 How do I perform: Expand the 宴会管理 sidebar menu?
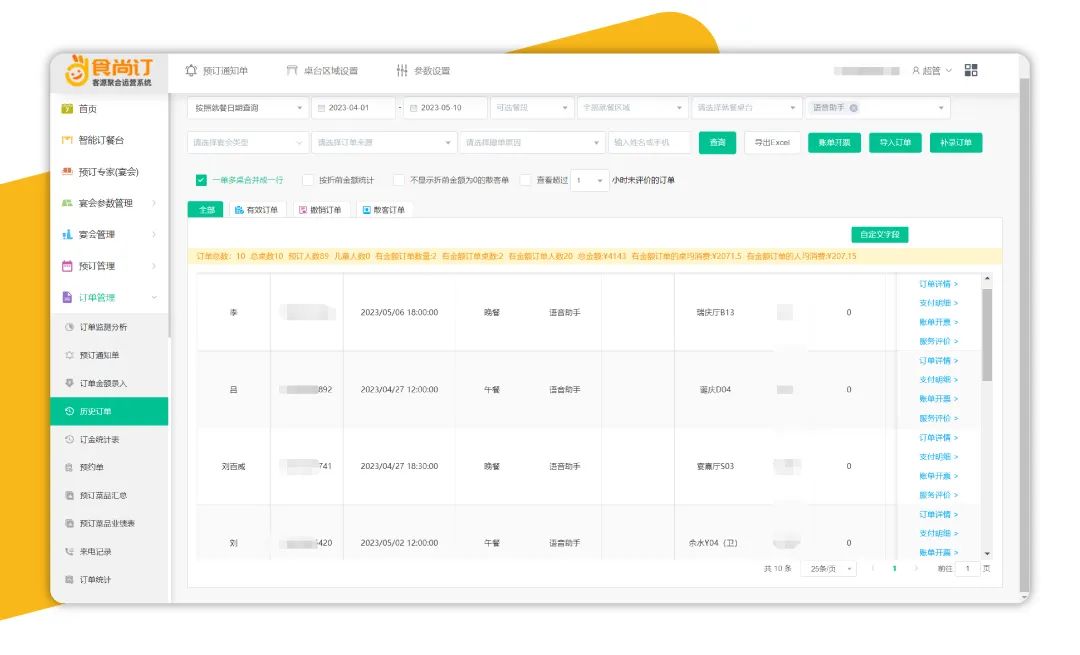[109, 234]
